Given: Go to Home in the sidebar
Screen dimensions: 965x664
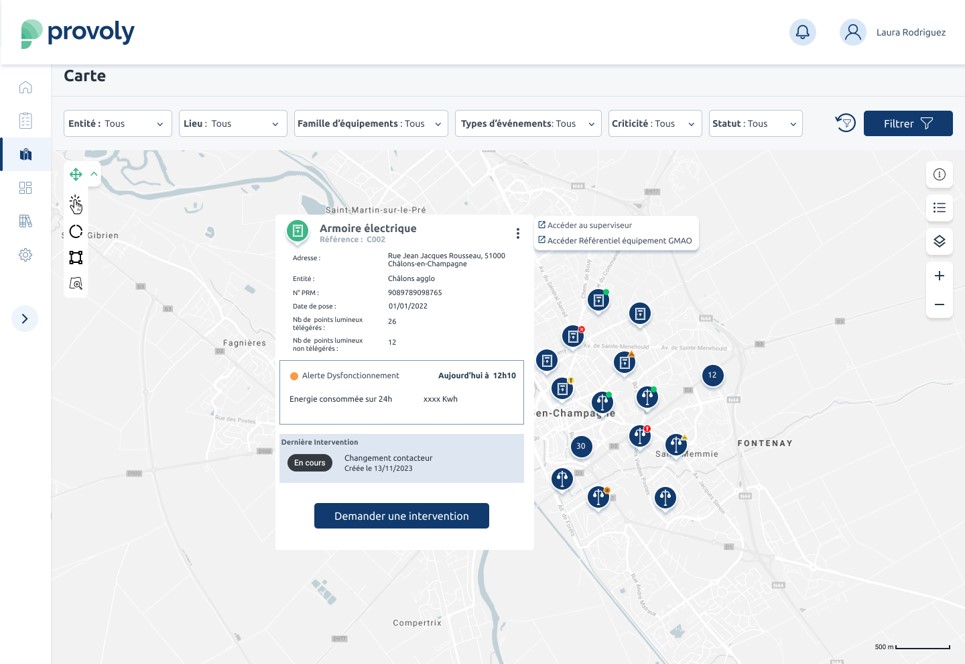Looking at the screenshot, I should [x=25, y=87].
